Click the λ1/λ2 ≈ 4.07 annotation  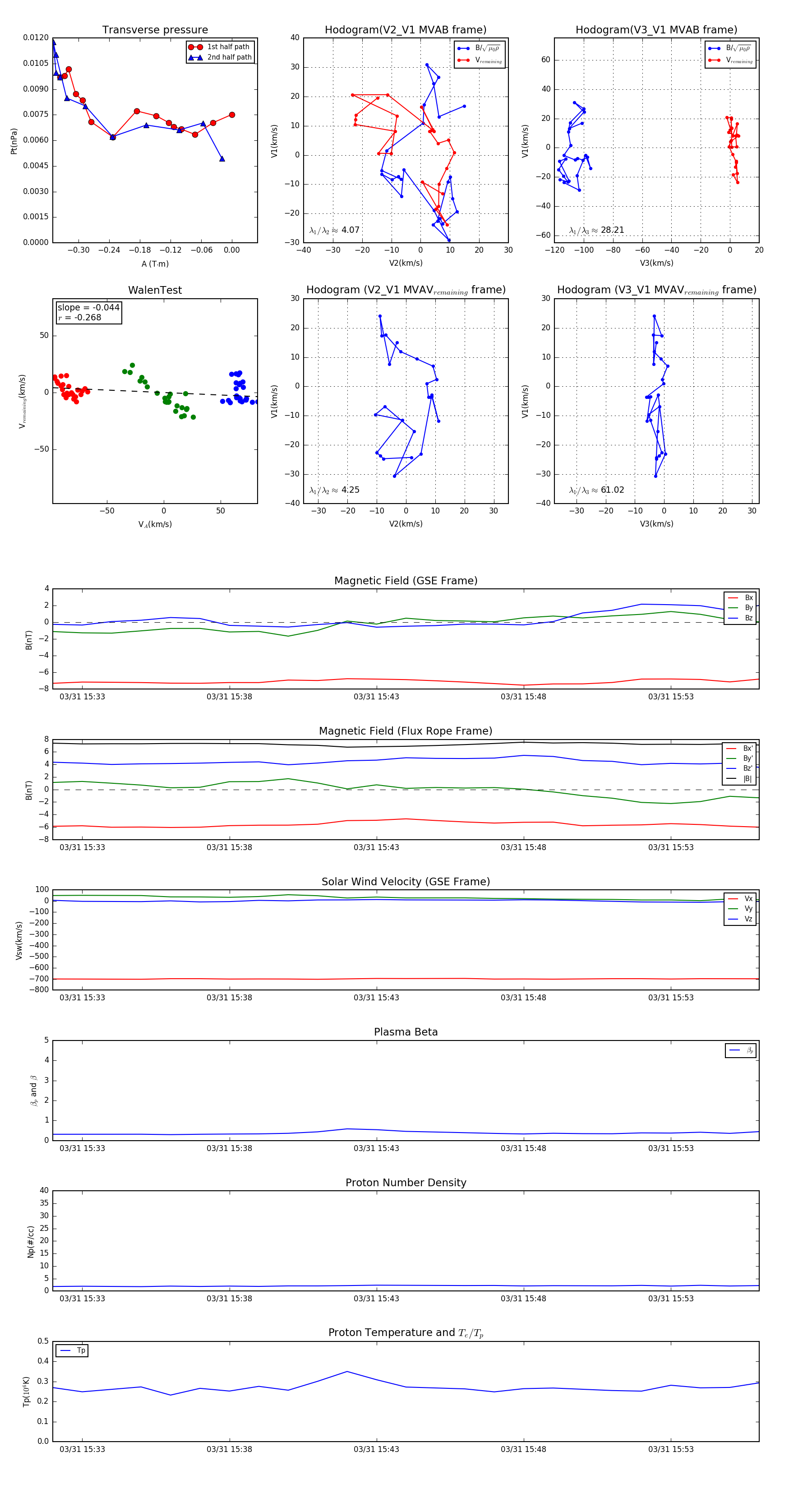(x=335, y=230)
